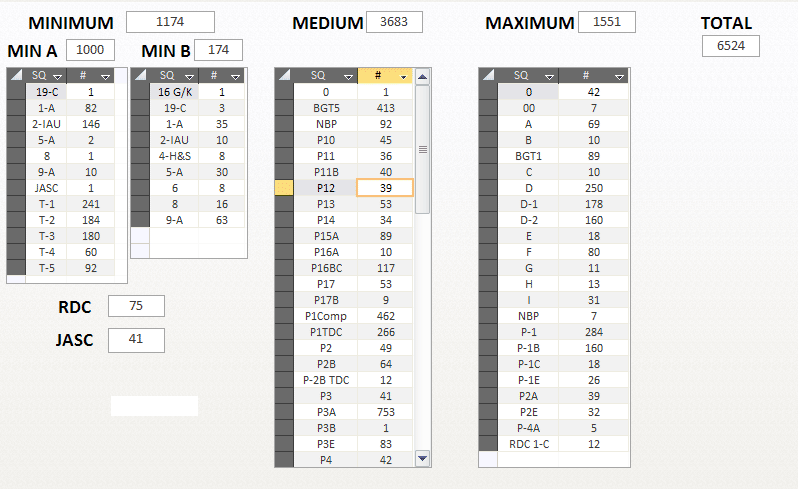The image size is (798, 489).
Task: Open # column filter in MEDIUM table
Action: (x=404, y=77)
